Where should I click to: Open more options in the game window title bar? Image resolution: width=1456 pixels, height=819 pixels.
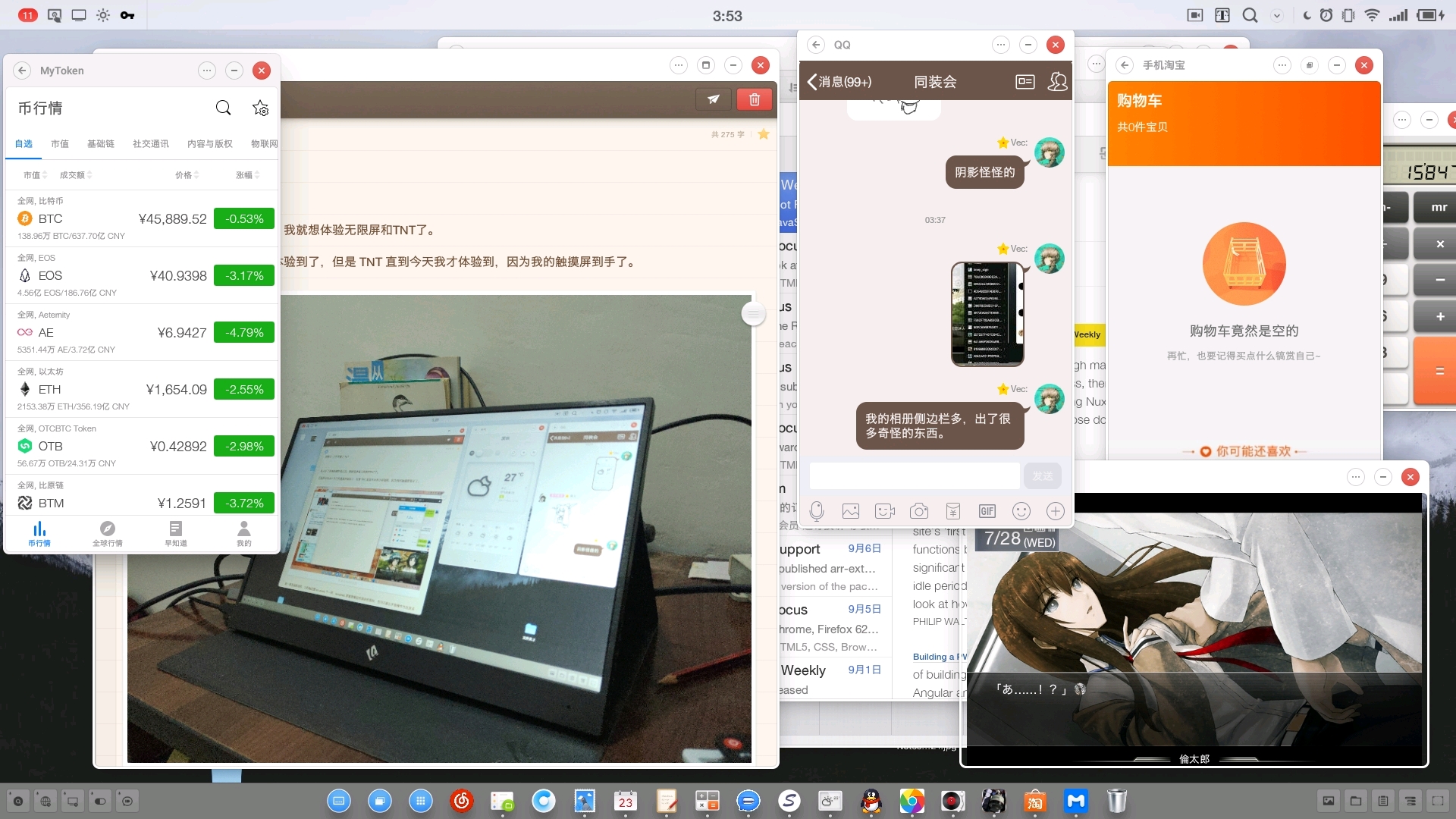point(1356,477)
